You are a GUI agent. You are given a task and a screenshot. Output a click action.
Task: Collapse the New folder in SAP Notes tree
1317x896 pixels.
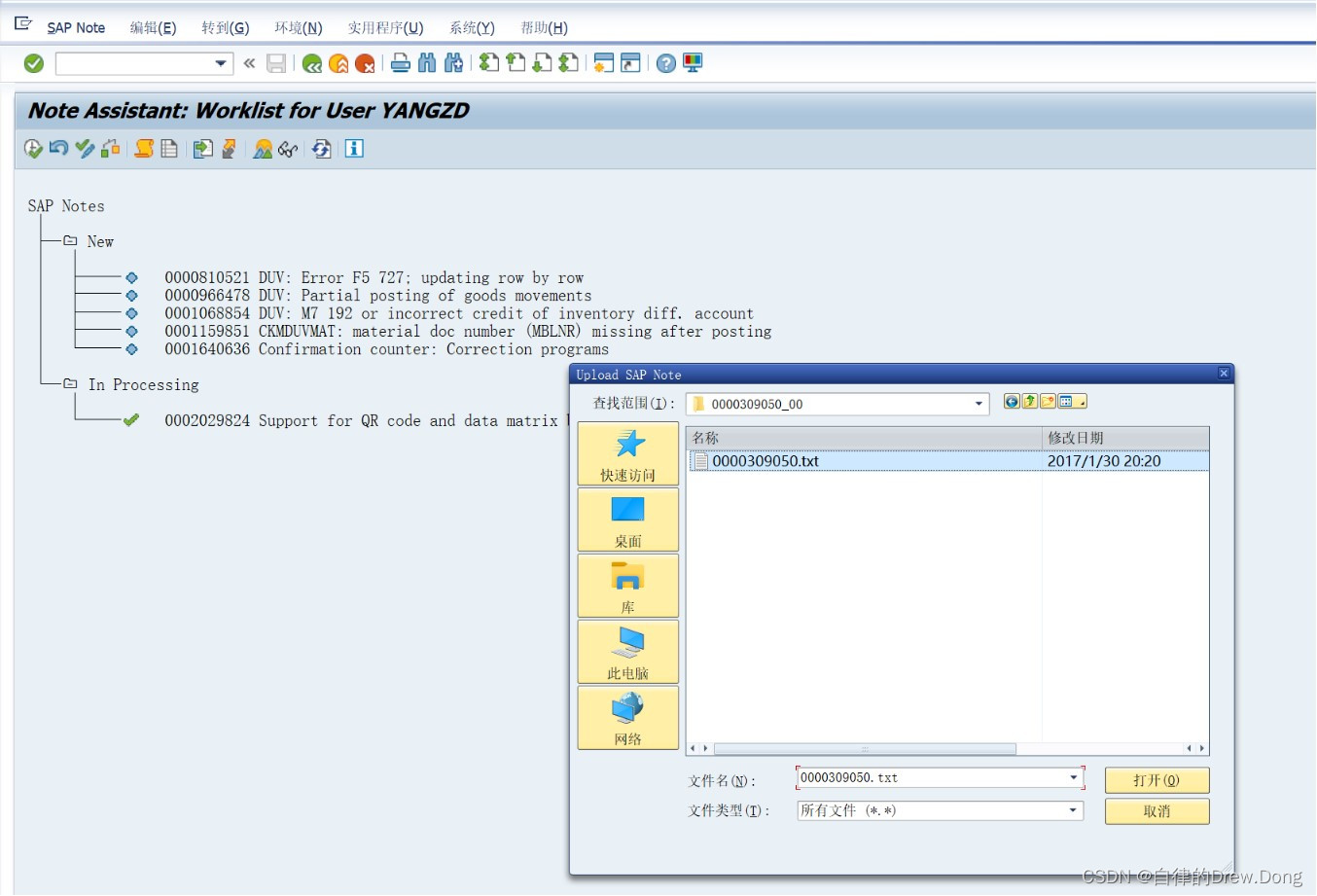click(70, 240)
